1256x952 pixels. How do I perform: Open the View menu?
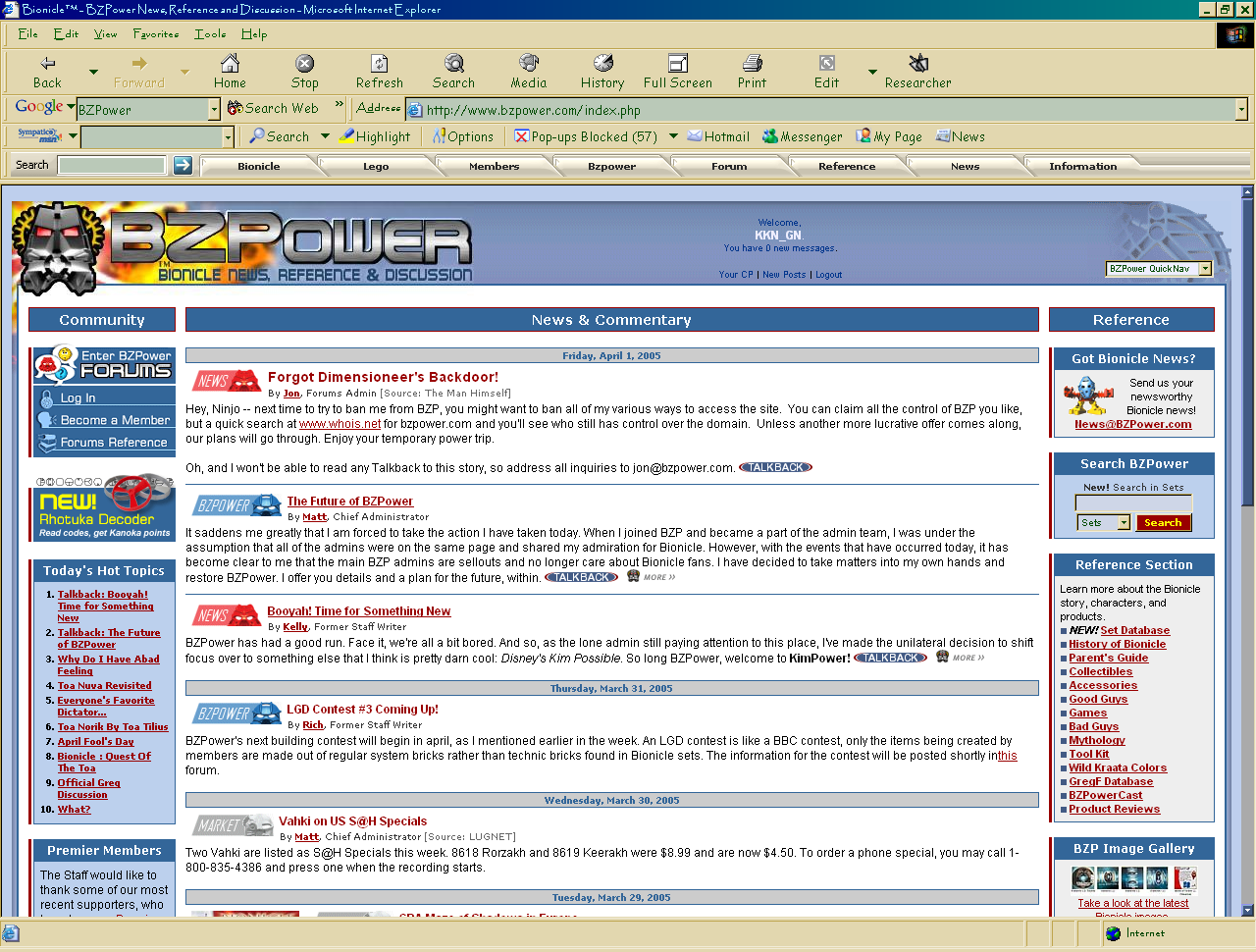[x=105, y=33]
